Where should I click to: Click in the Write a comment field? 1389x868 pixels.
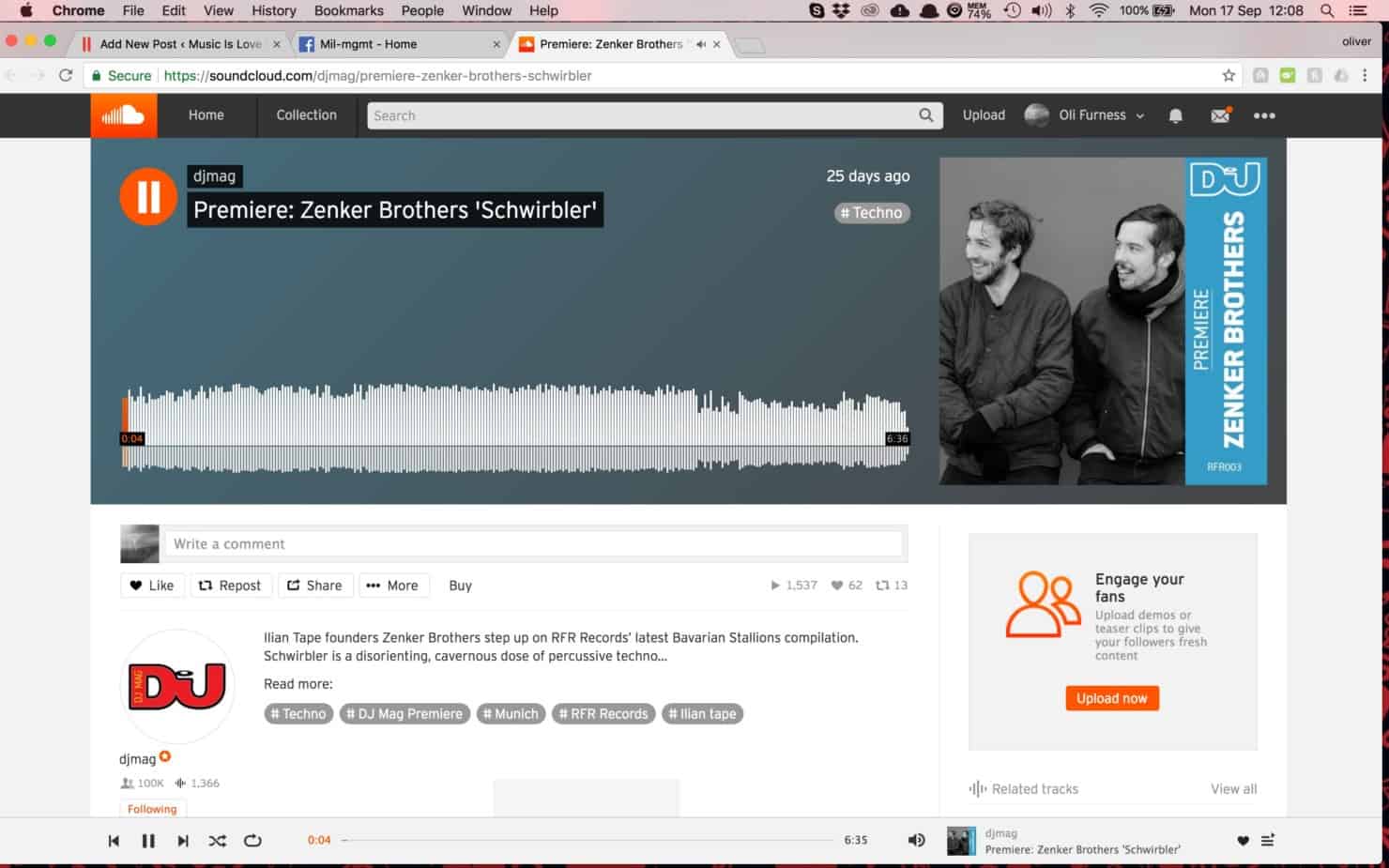coord(533,544)
